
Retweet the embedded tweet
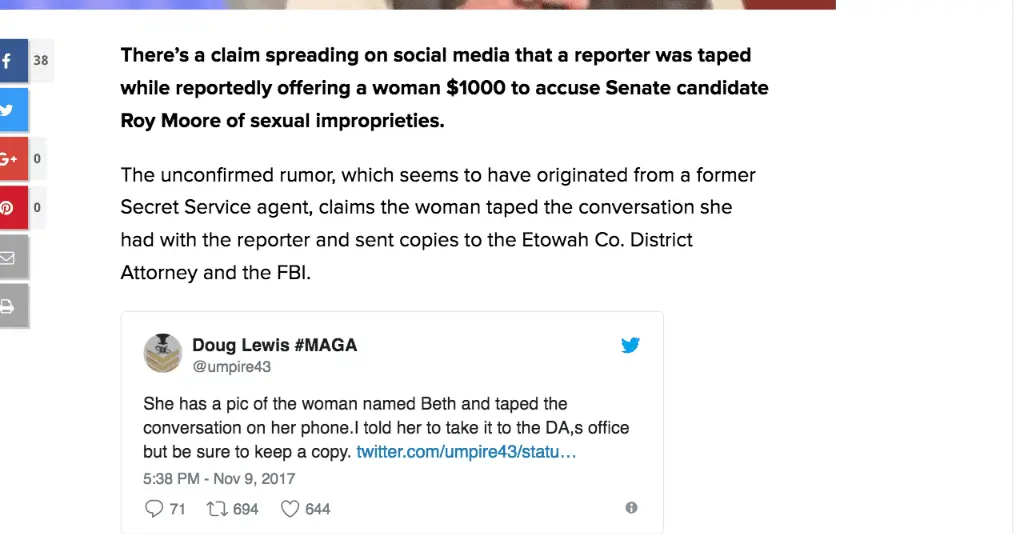coord(215,509)
